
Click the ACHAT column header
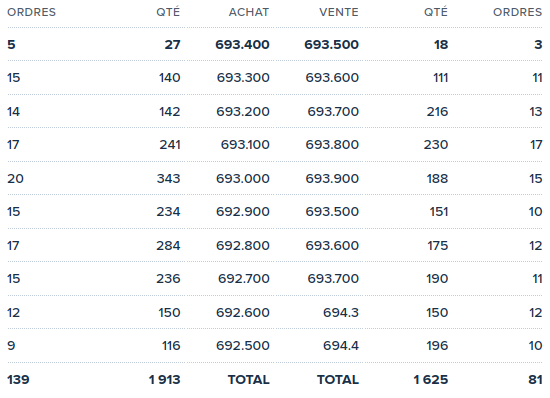coord(249,12)
